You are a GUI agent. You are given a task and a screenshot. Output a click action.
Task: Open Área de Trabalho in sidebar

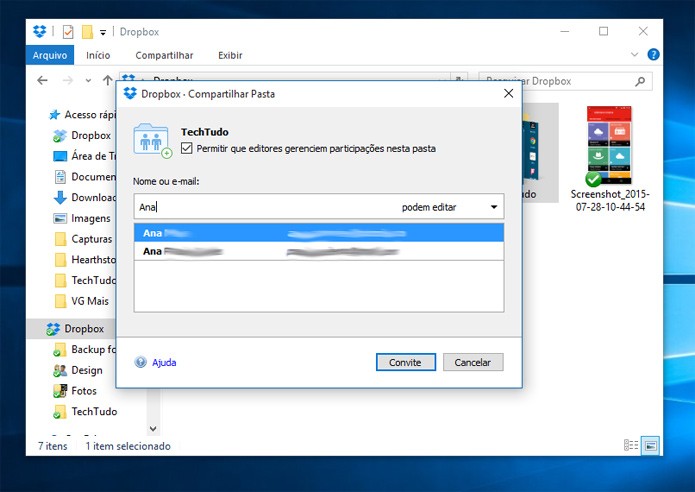(84, 156)
